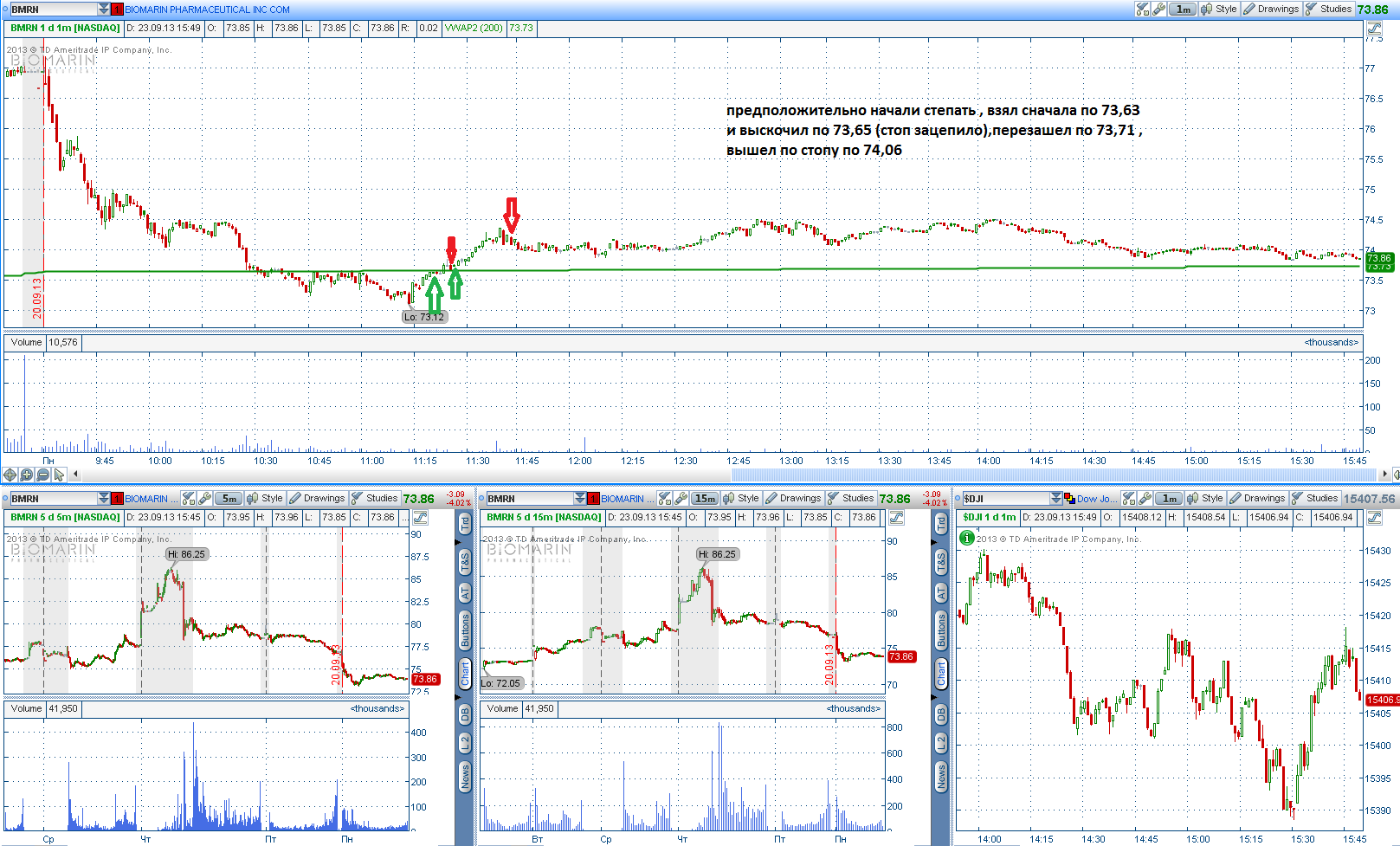Open the 1m timeframe selector in $DJI chart
Image resolution: width=1400 pixels, height=846 pixels.
click(1169, 498)
